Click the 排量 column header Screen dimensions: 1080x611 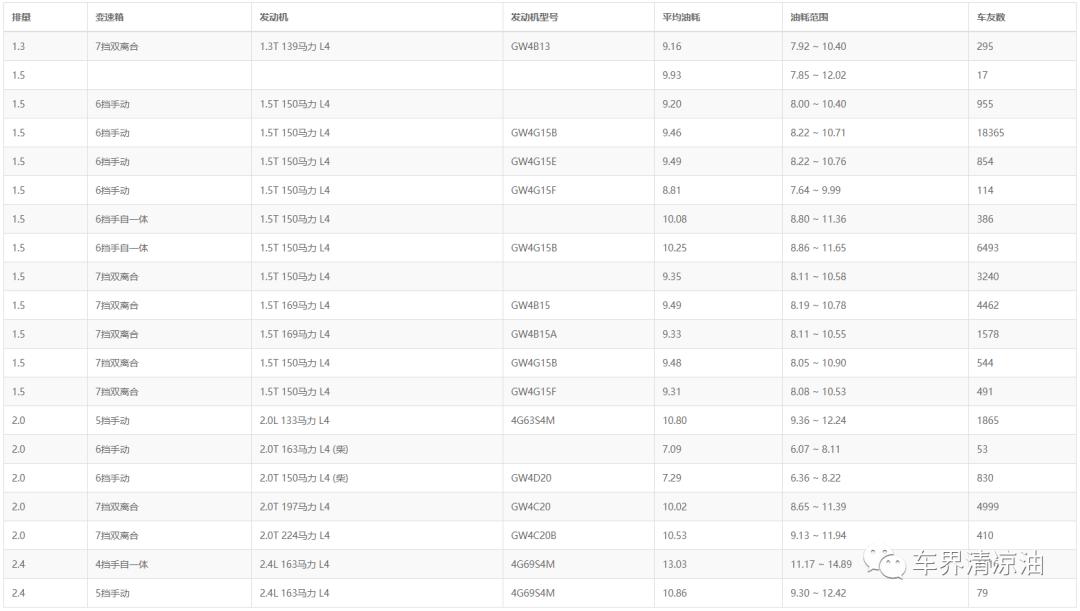pyautogui.click(x=21, y=17)
